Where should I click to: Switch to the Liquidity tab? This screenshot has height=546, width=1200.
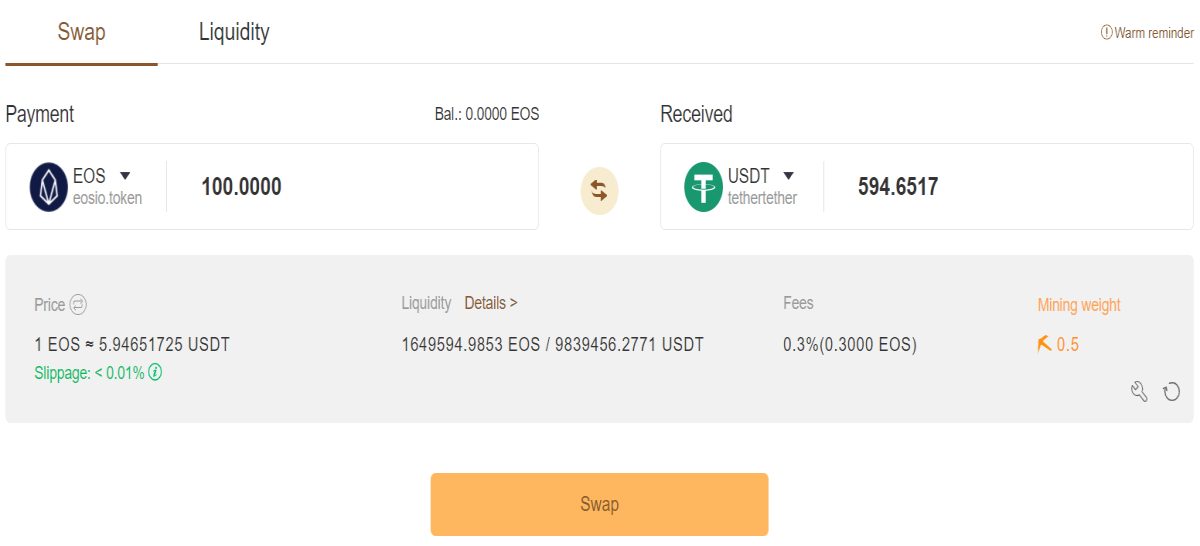tap(234, 32)
